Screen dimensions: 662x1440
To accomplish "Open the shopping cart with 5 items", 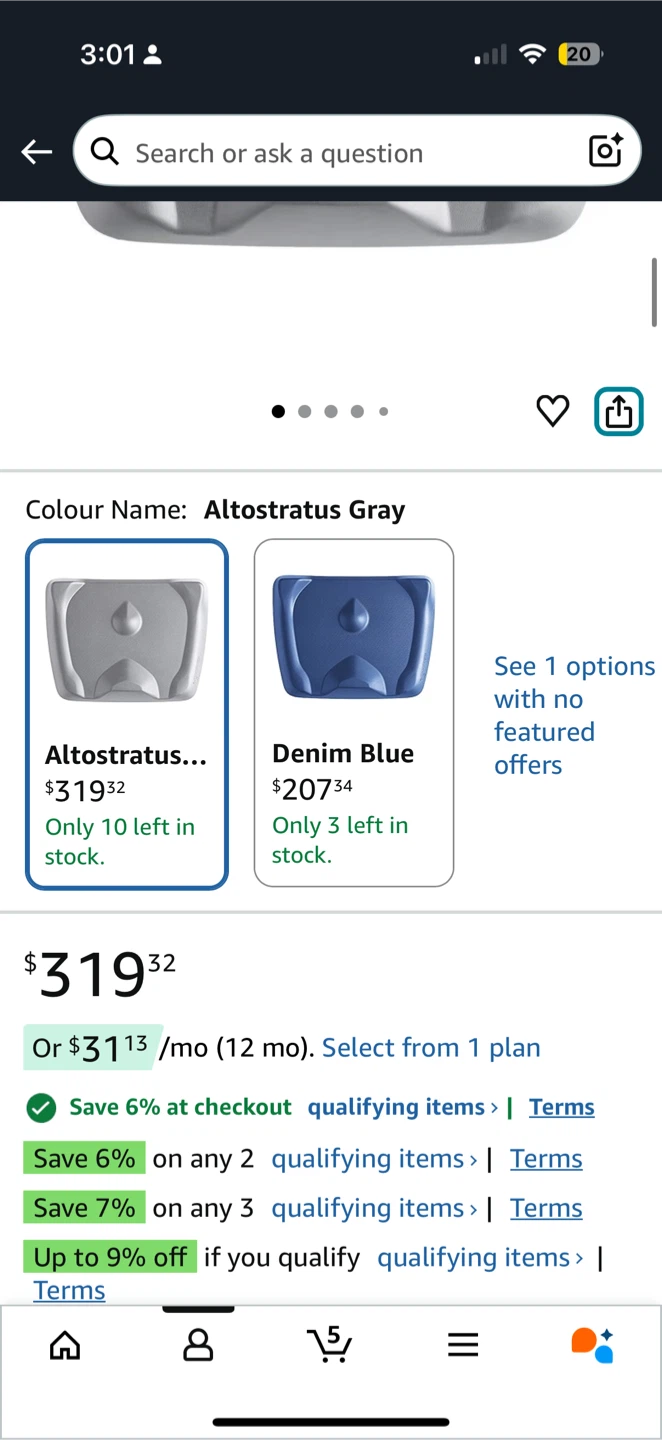I will click(x=329, y=1344).
